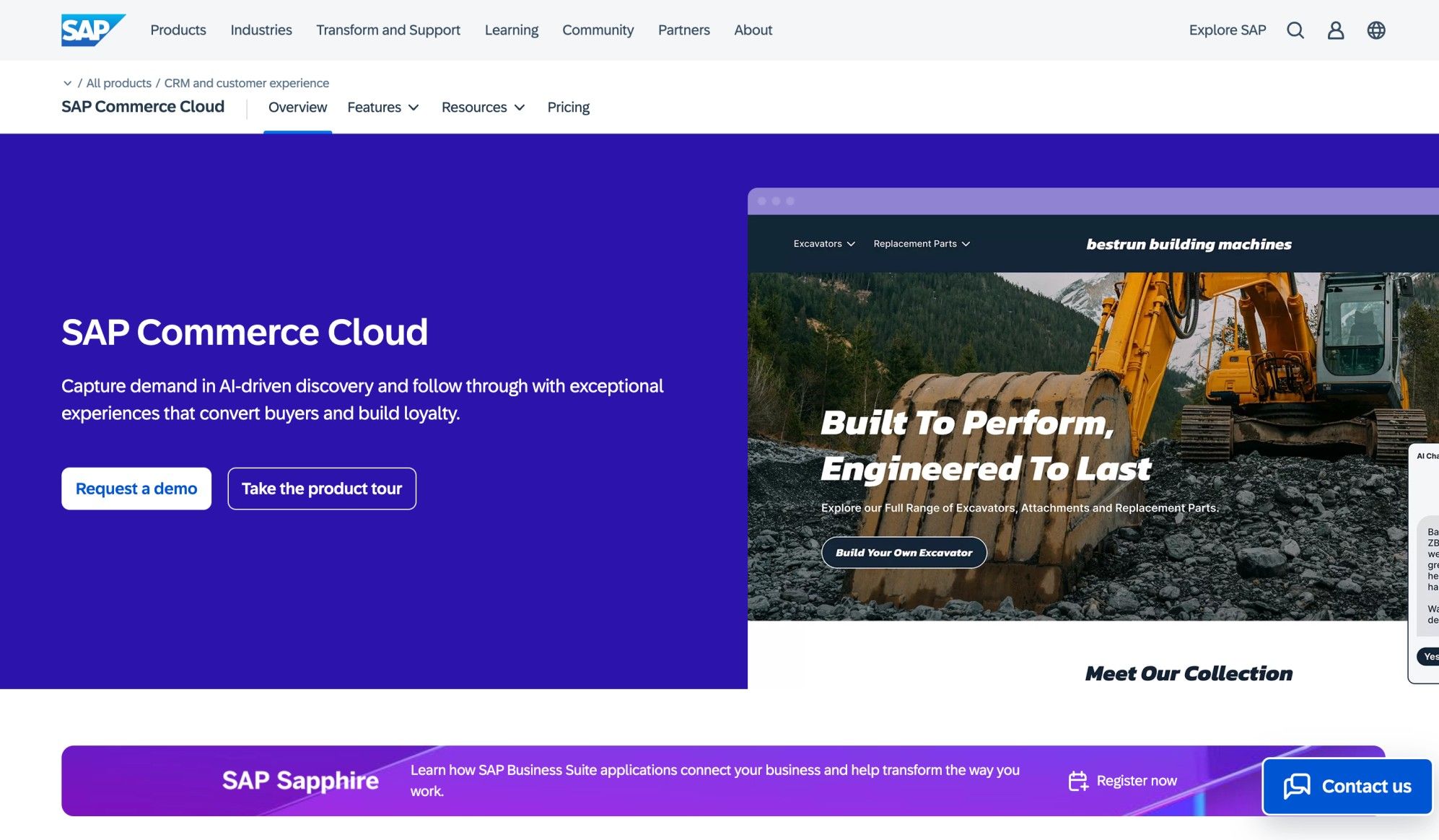Click Request a demo button
1439x840 pixels.
(136, 489)
